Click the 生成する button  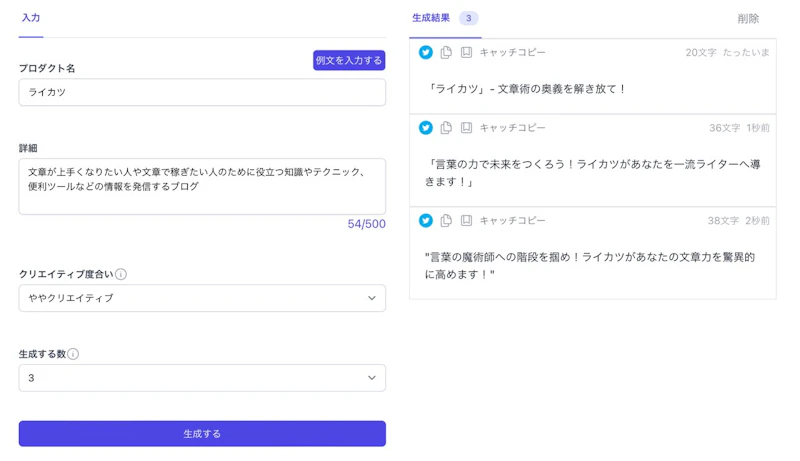click(x=202, y=434)
